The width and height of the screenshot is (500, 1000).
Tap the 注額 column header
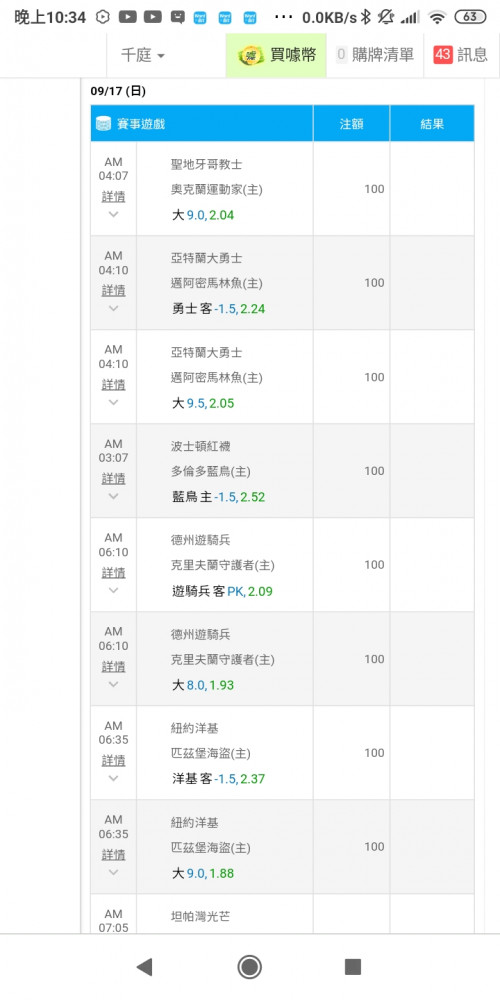click(x=351, y=124)
